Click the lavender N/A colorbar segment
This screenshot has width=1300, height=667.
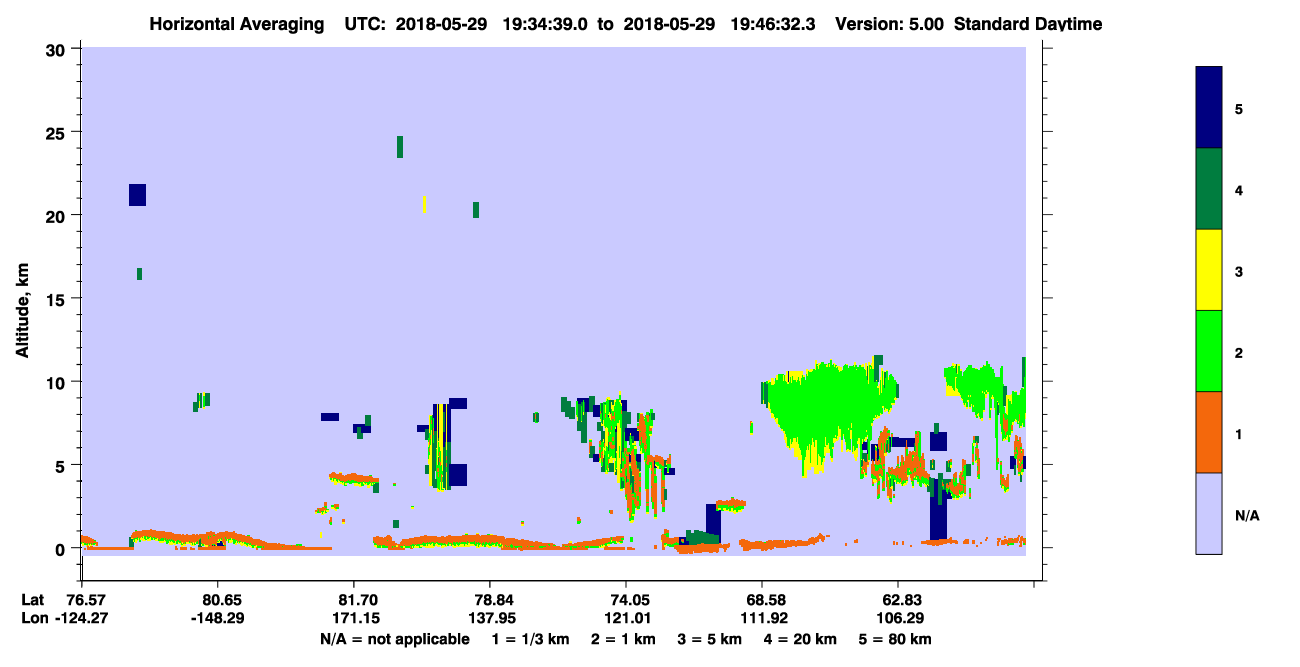coord(1209,513)
